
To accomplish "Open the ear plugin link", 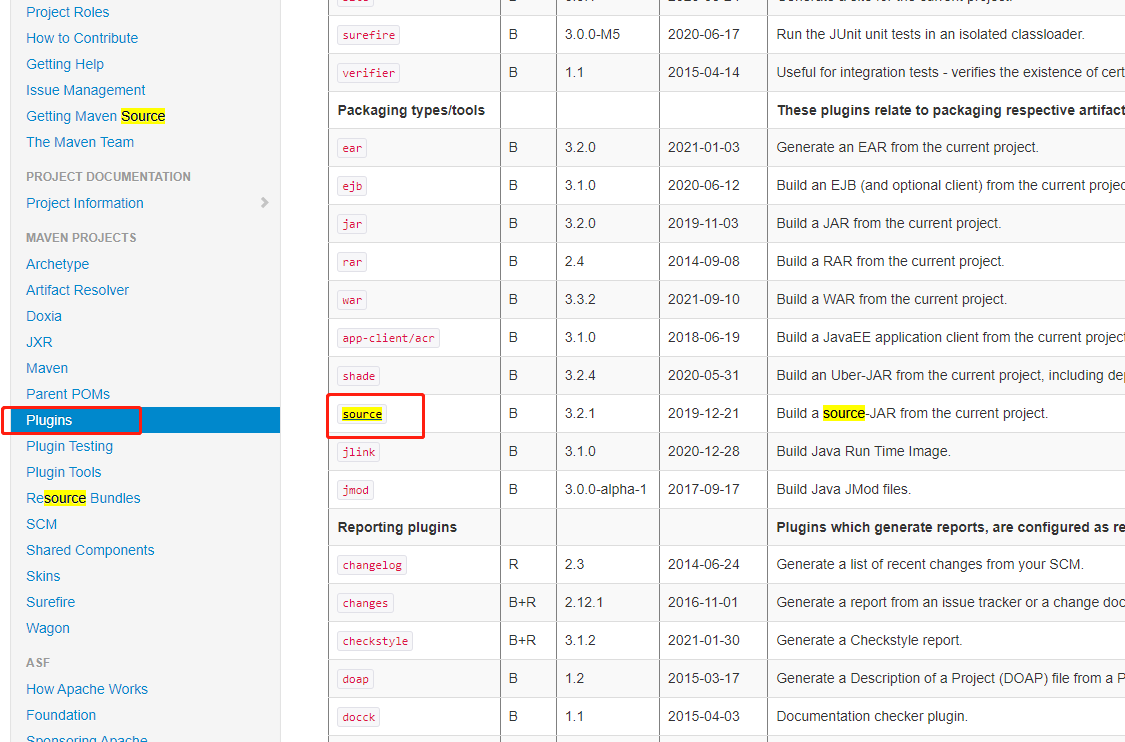I will 352,149.
